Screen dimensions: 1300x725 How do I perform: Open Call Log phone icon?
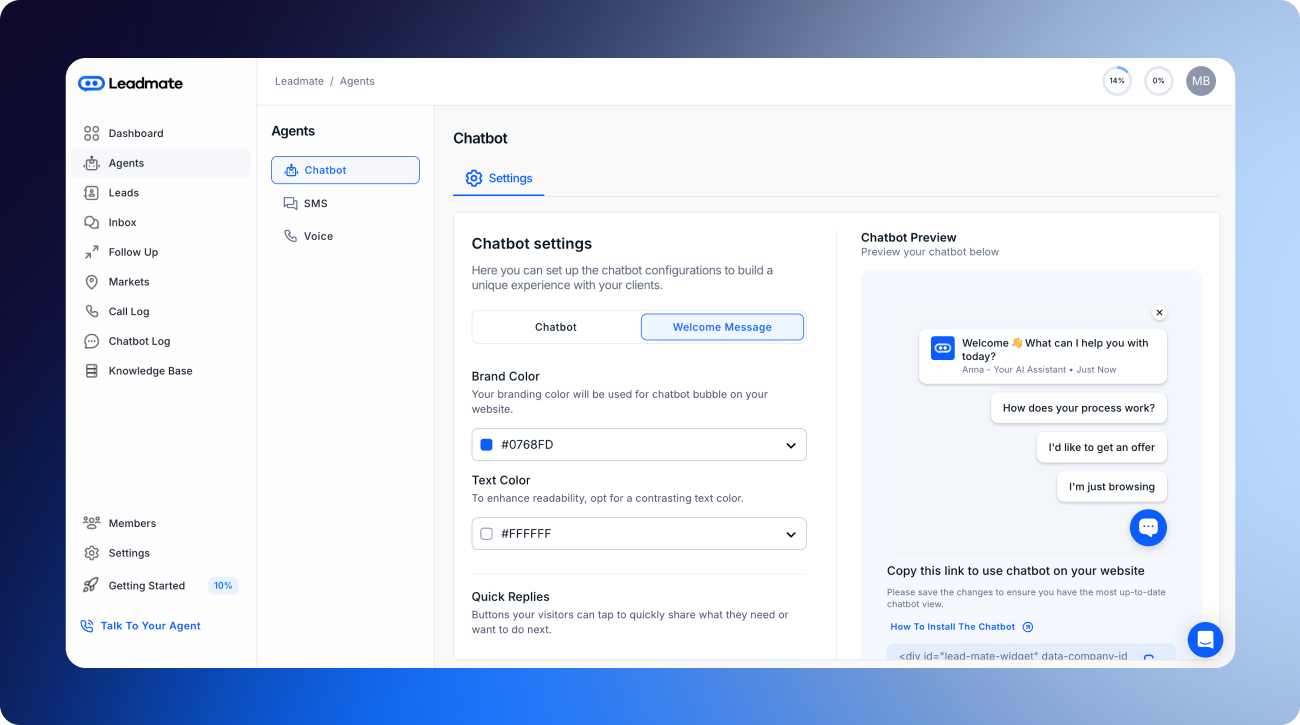pyautogui.click(x=92, y=312)
